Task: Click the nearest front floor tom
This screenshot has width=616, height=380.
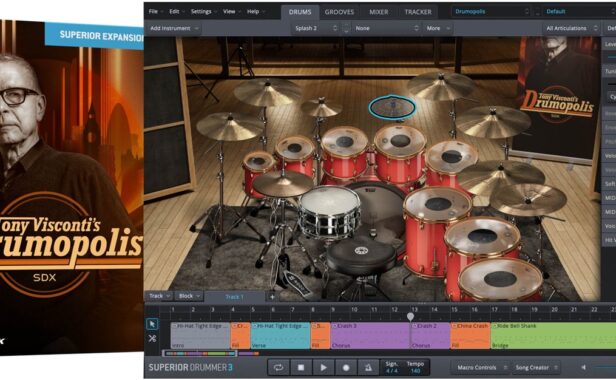Action: click(x=500, y=279)
